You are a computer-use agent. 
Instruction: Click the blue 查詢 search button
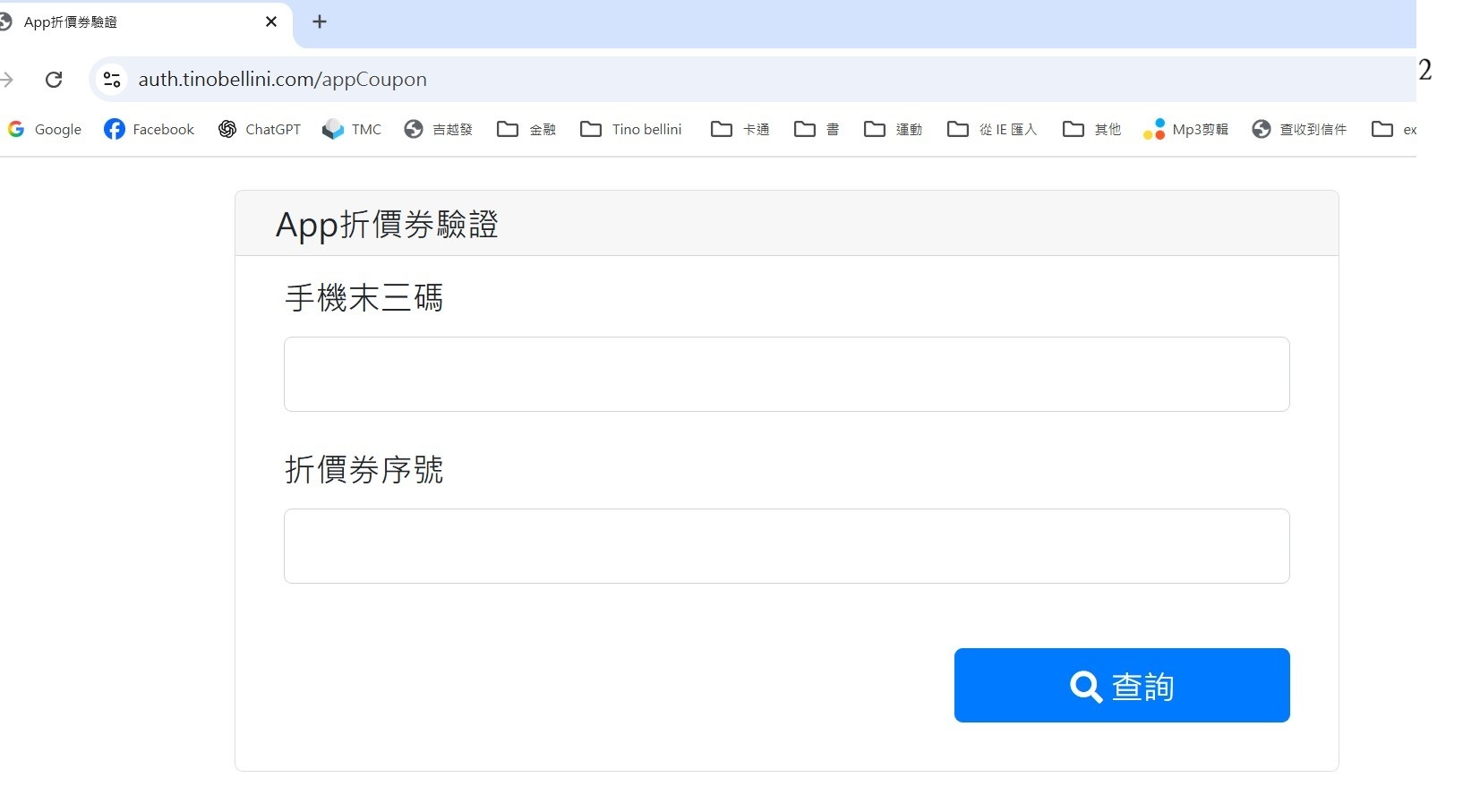1121,686
